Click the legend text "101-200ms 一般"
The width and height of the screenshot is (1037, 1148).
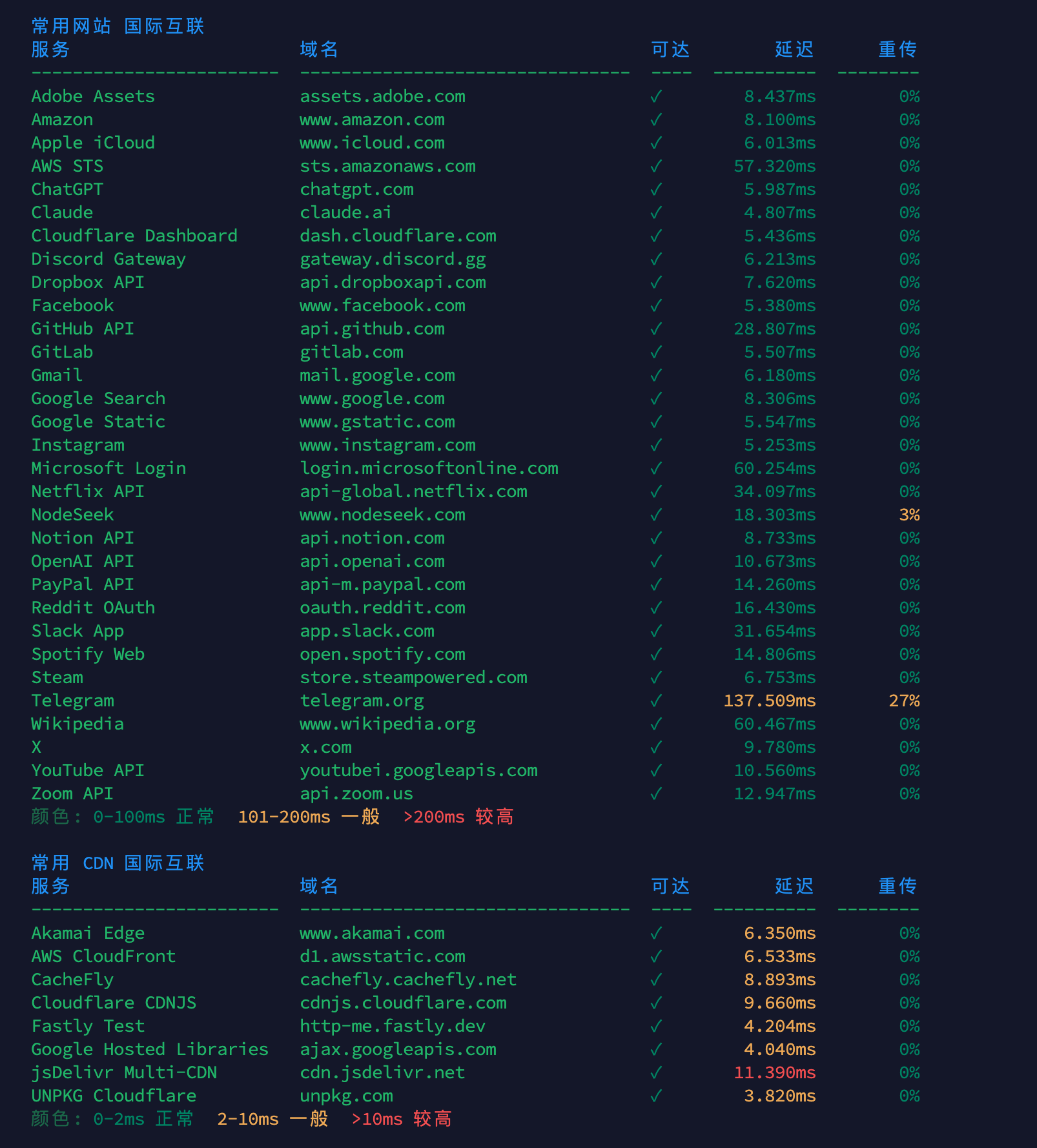[309, 817]
